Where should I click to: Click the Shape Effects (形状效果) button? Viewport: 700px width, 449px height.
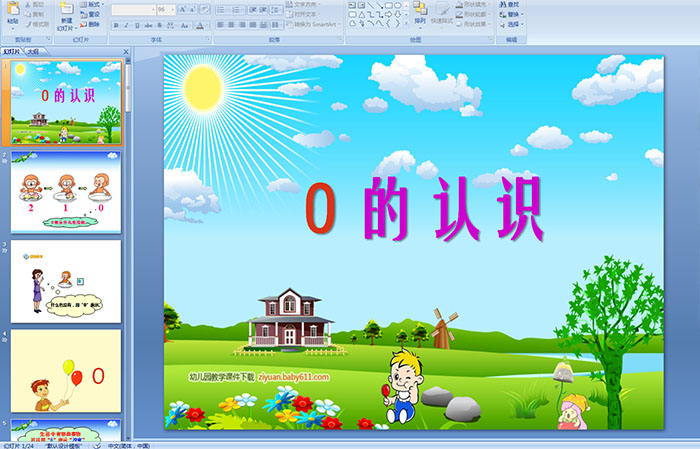[x=474, y=24]
